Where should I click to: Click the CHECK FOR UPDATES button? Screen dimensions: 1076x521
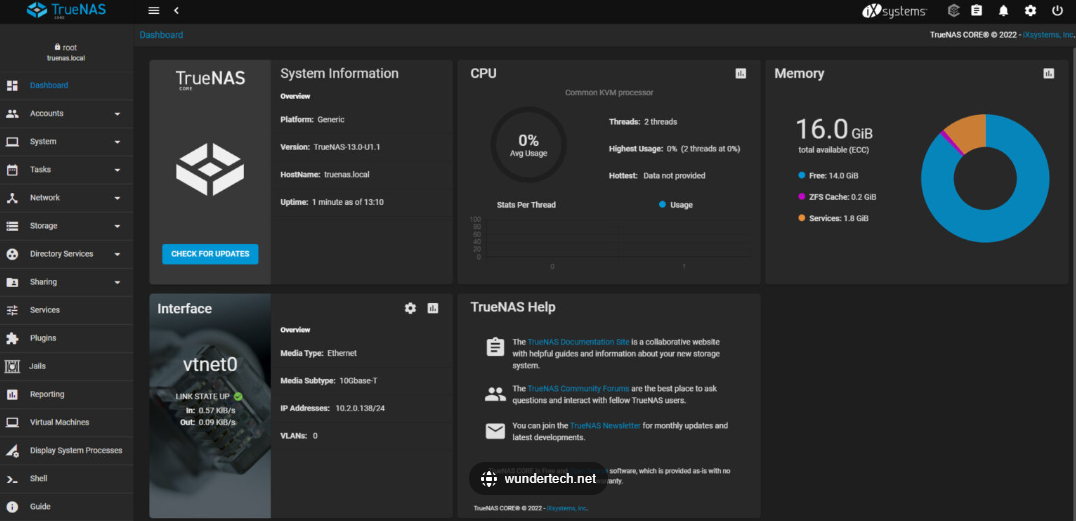[210, 254]
